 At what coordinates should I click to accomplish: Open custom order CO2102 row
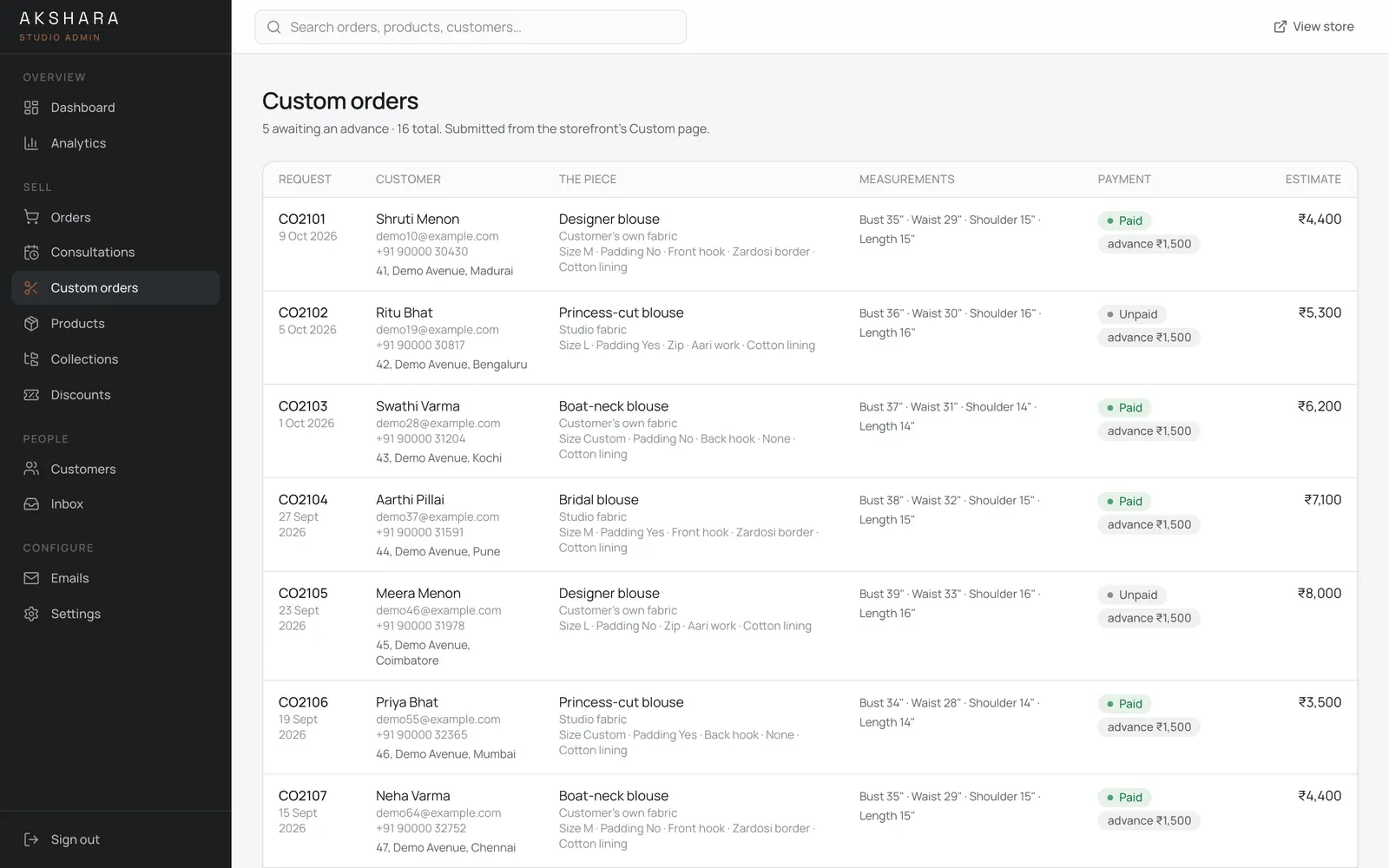point(810,338)
